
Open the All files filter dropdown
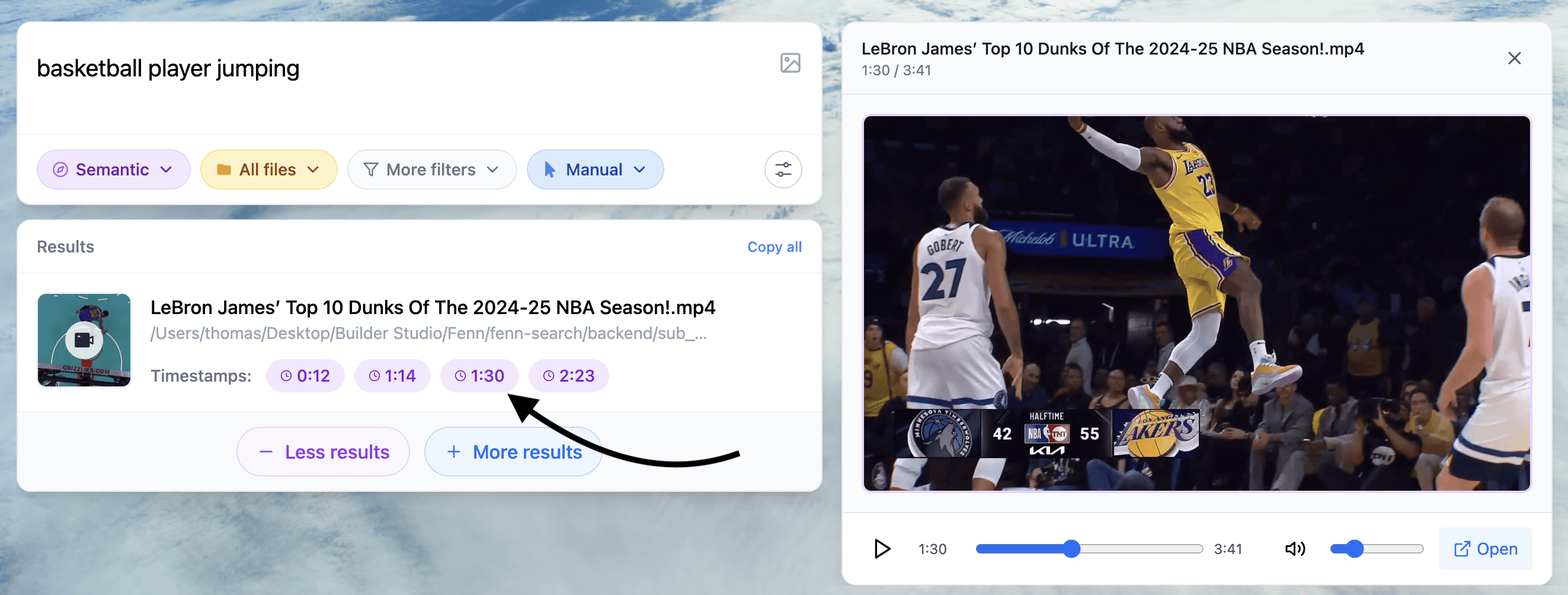268,169
